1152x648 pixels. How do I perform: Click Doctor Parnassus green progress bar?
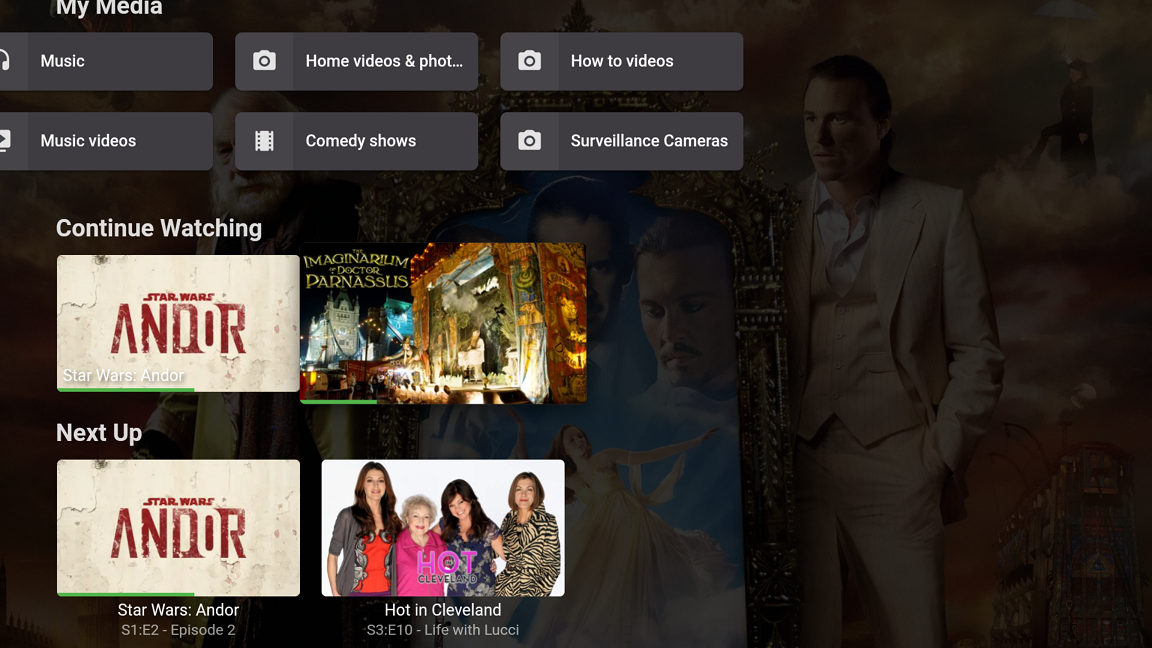click(339, 402)
